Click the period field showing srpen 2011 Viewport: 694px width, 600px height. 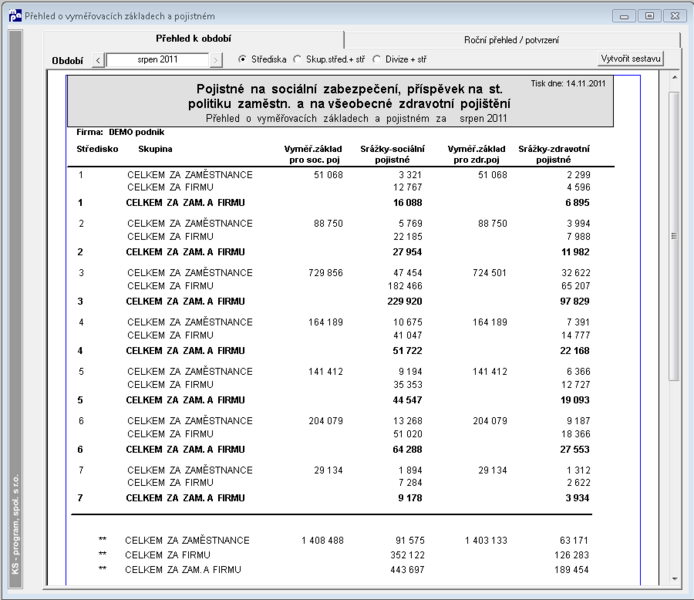click(x=157, y=60)
